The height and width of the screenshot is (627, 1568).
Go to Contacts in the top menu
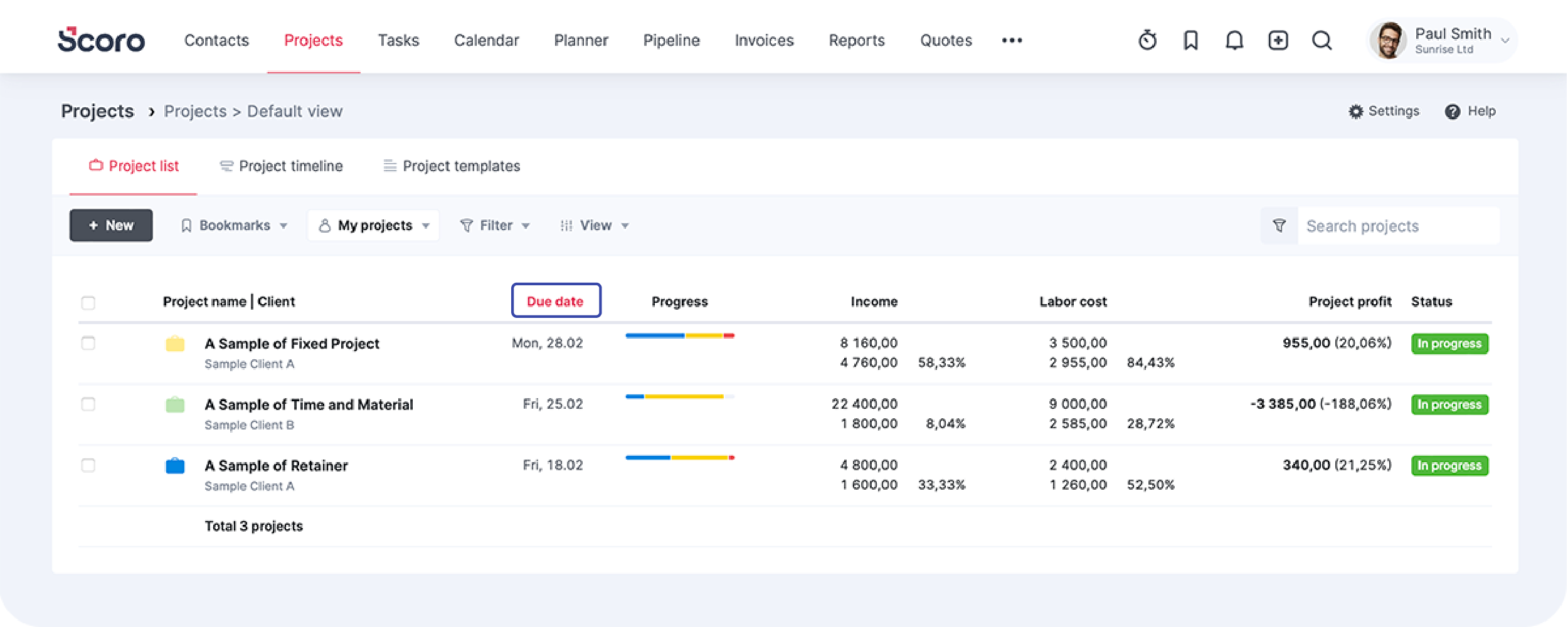216,40
